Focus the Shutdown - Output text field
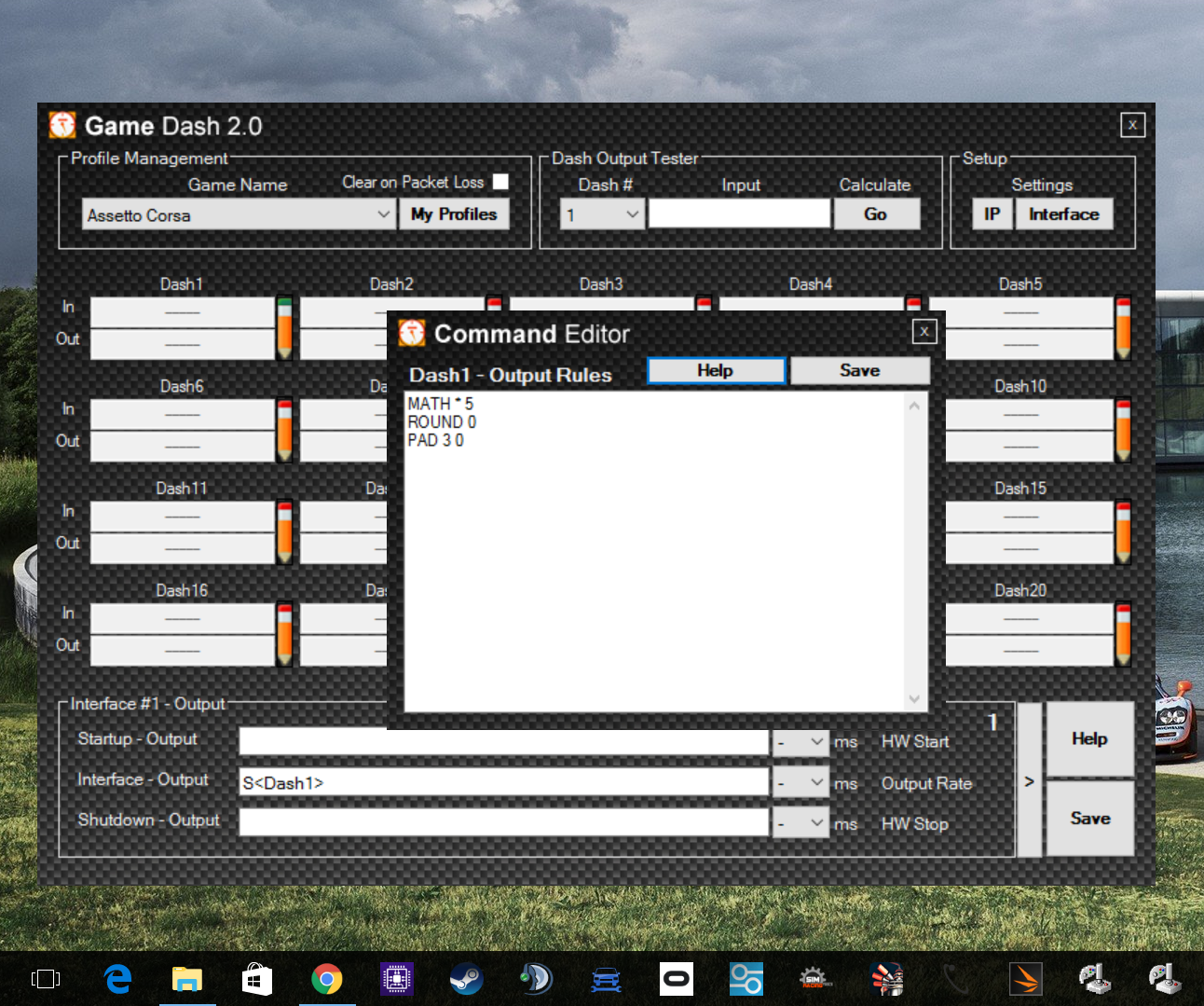 coord(503,823)
